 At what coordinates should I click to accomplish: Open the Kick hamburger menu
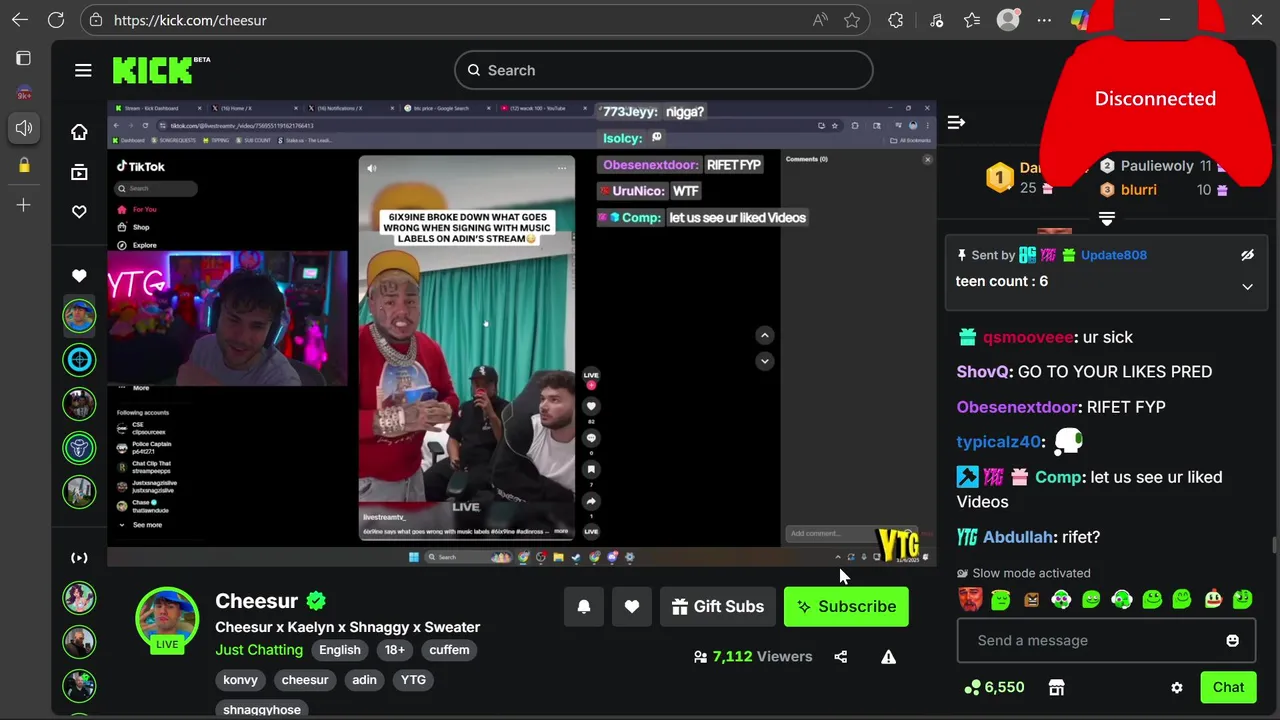point(83,70)
